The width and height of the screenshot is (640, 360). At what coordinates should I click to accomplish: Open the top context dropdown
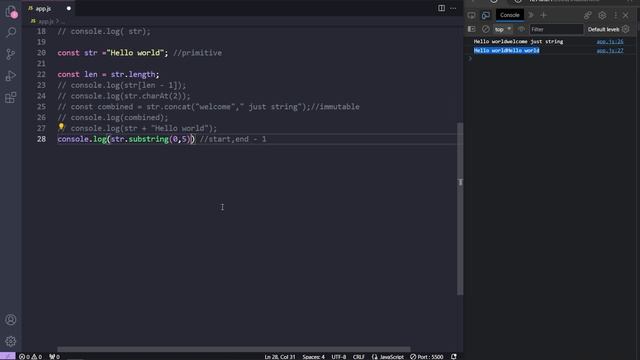[502, 29]
